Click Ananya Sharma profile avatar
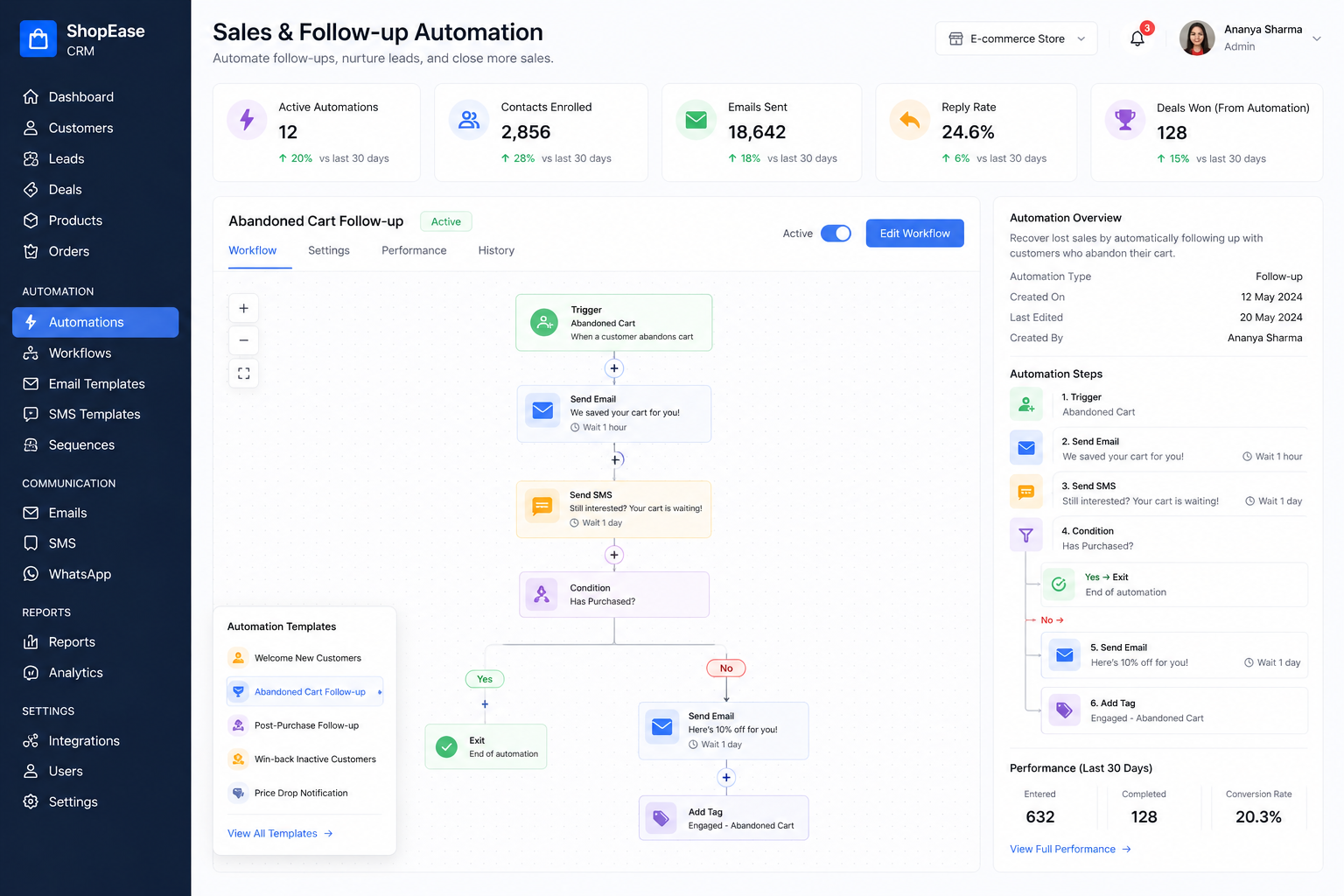This screenshot has height=896, width=1344. click(x=1197, y=38)
